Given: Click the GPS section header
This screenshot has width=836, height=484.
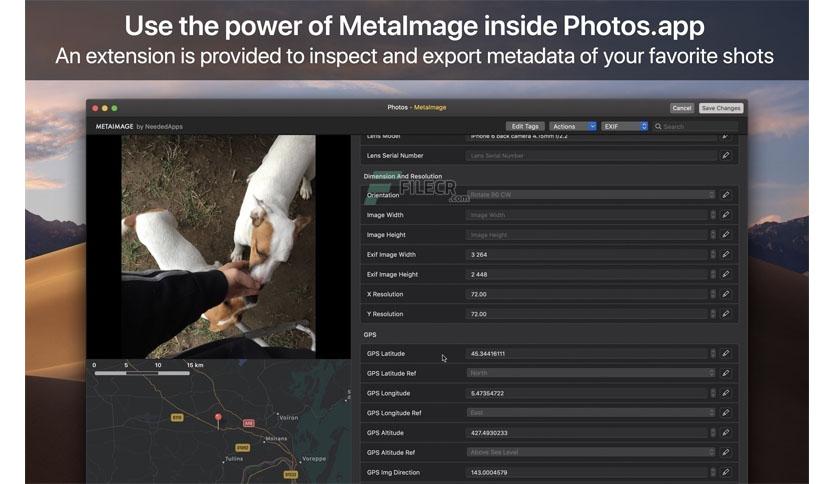Looking at the screenshot, I should coord(370,335).
